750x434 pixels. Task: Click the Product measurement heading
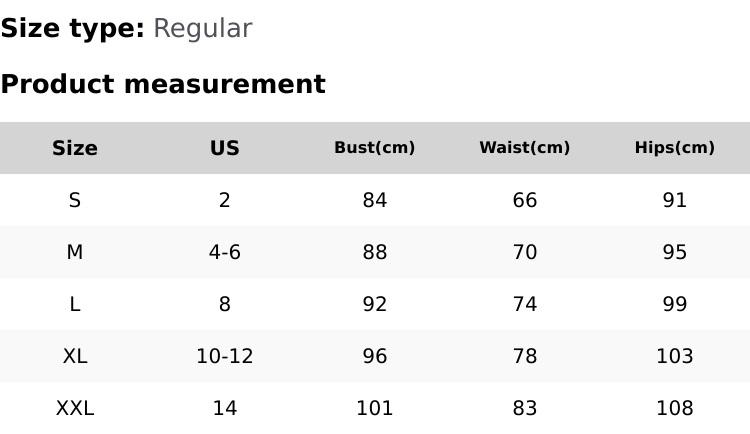tap(163, 84)
